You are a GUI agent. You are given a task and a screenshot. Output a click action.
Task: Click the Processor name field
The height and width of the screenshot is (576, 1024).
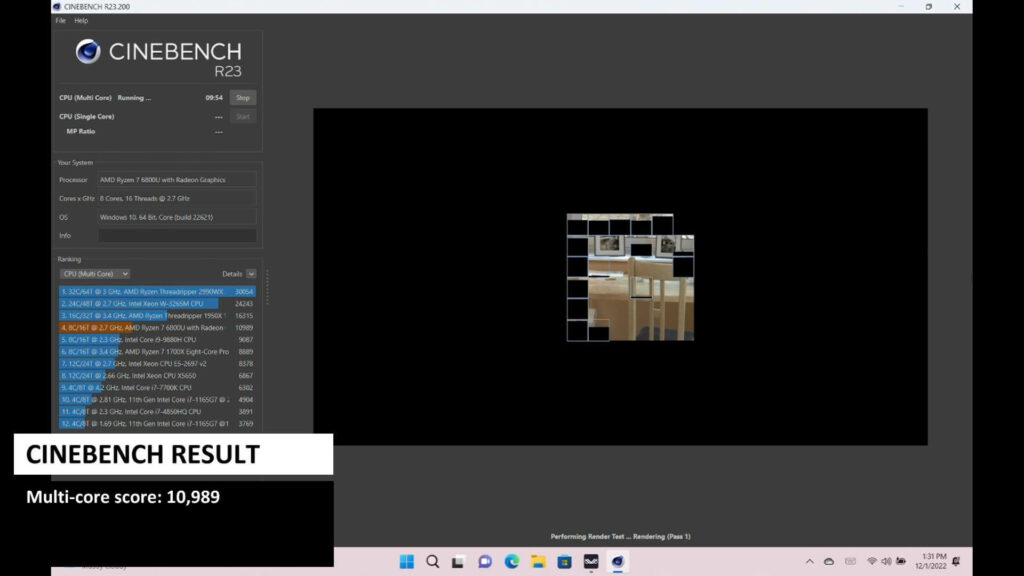click(x=177, y=180)
